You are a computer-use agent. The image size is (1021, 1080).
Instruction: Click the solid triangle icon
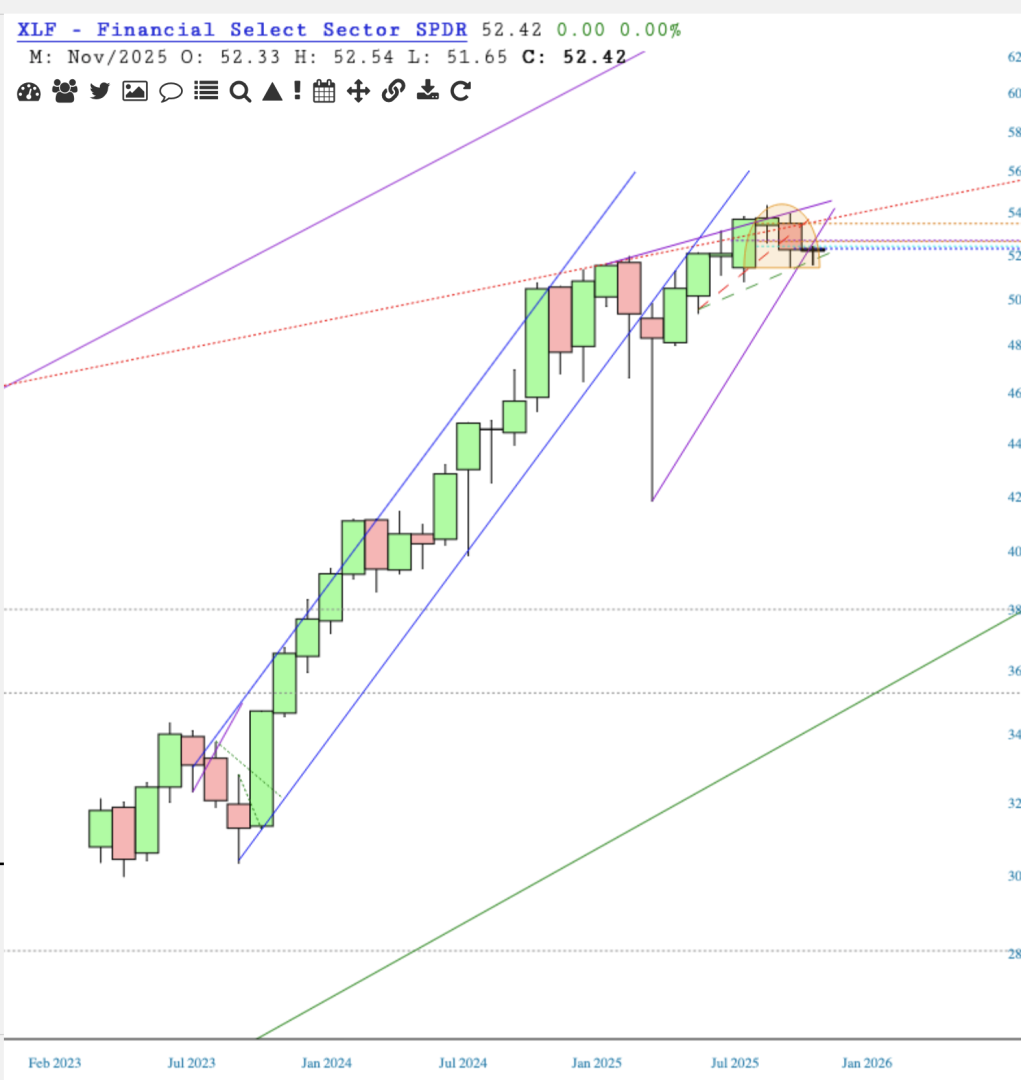tap(273, 92)
